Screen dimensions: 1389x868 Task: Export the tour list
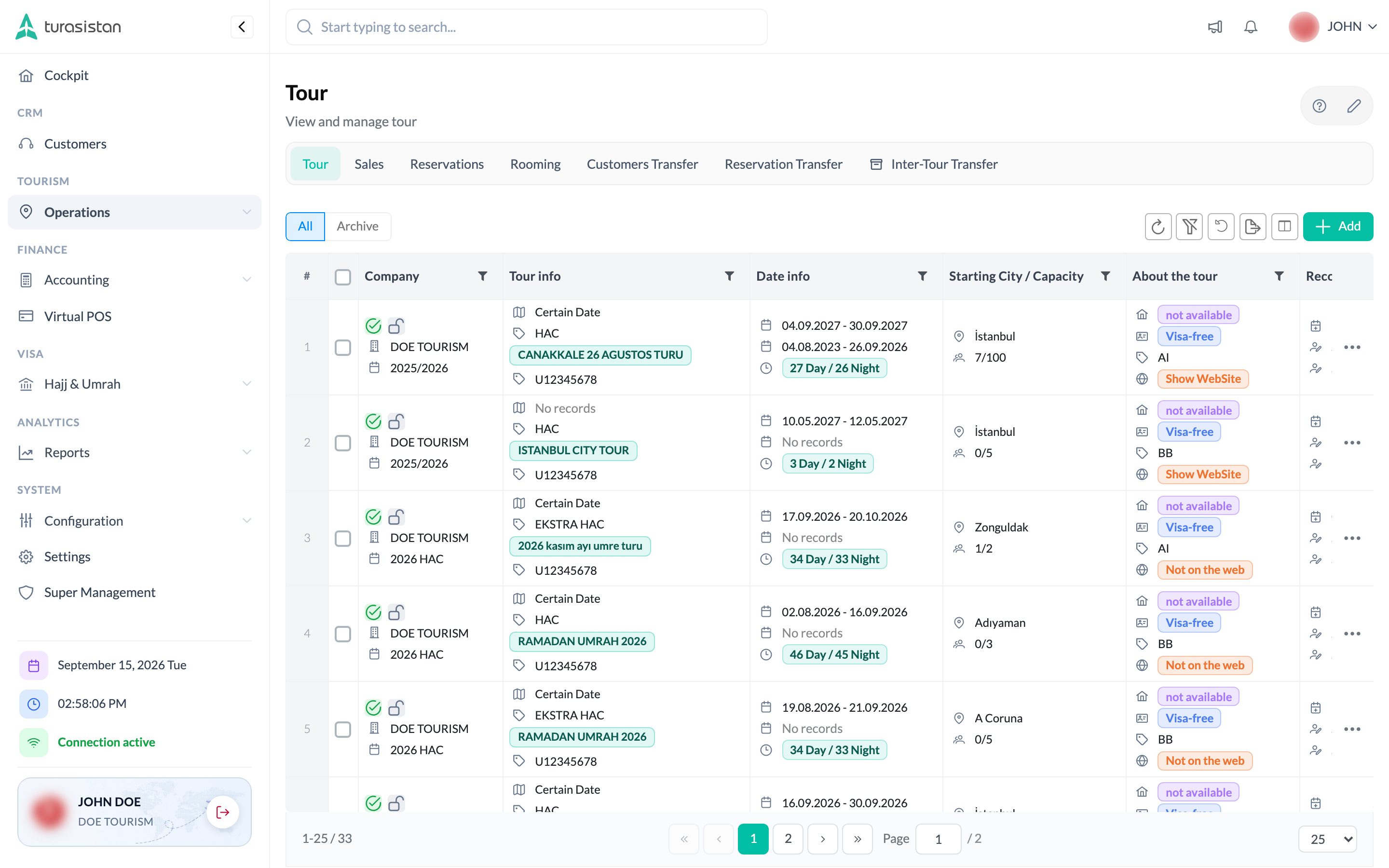click(x=1253, y=226)
